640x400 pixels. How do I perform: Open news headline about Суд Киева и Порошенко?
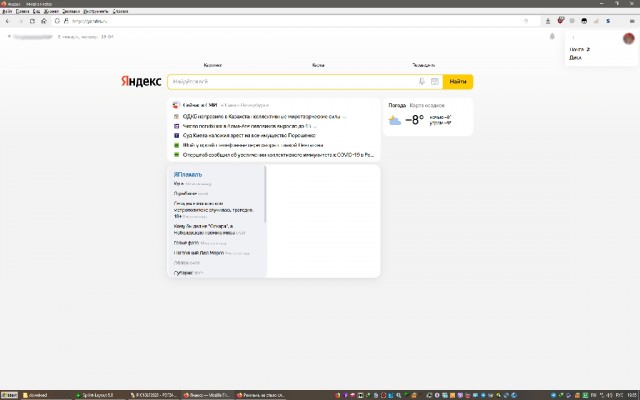(249, 136)
